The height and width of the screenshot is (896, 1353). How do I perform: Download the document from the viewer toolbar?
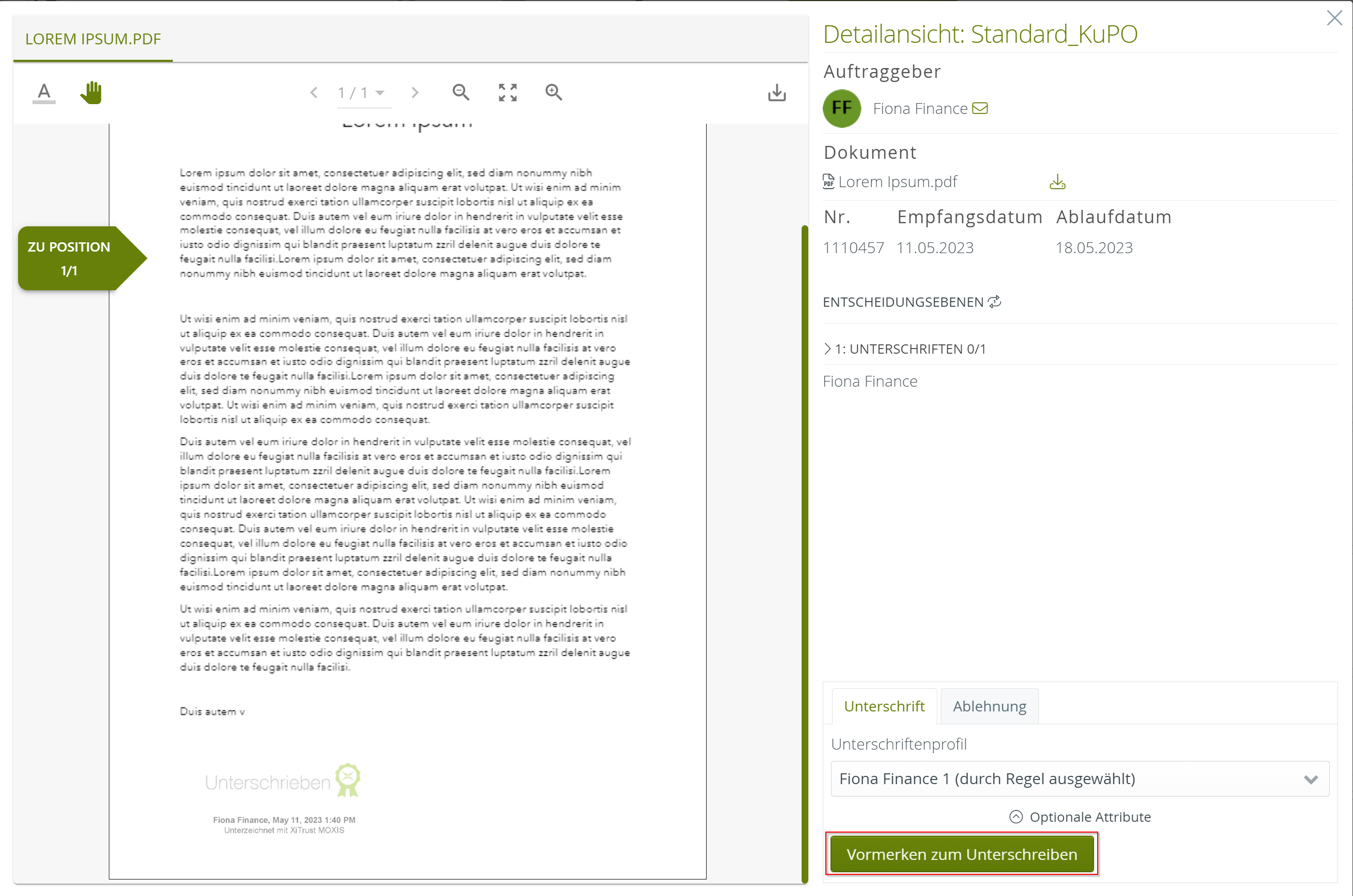click(x=776, y=92)
